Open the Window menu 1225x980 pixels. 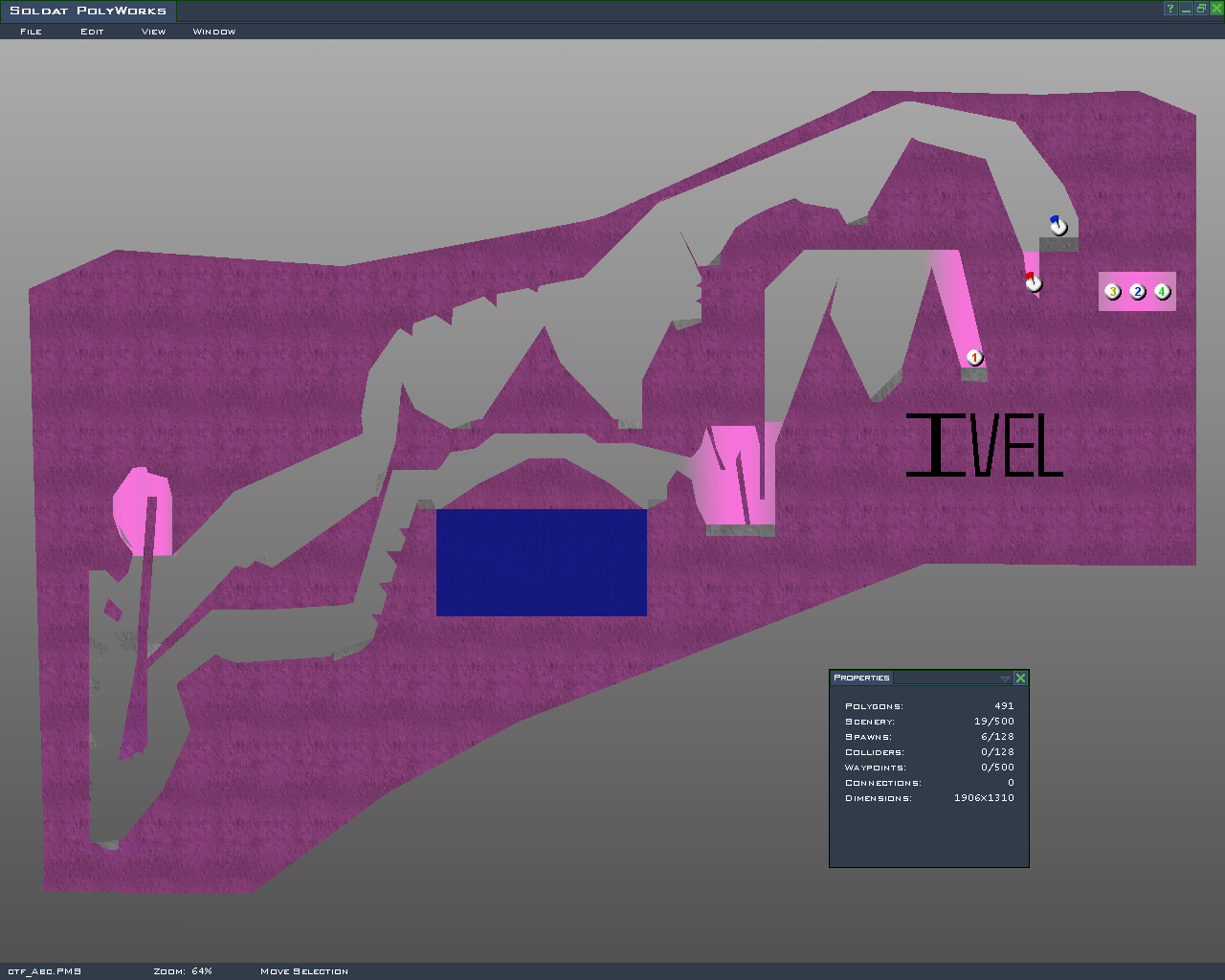(x=213, y=32)
